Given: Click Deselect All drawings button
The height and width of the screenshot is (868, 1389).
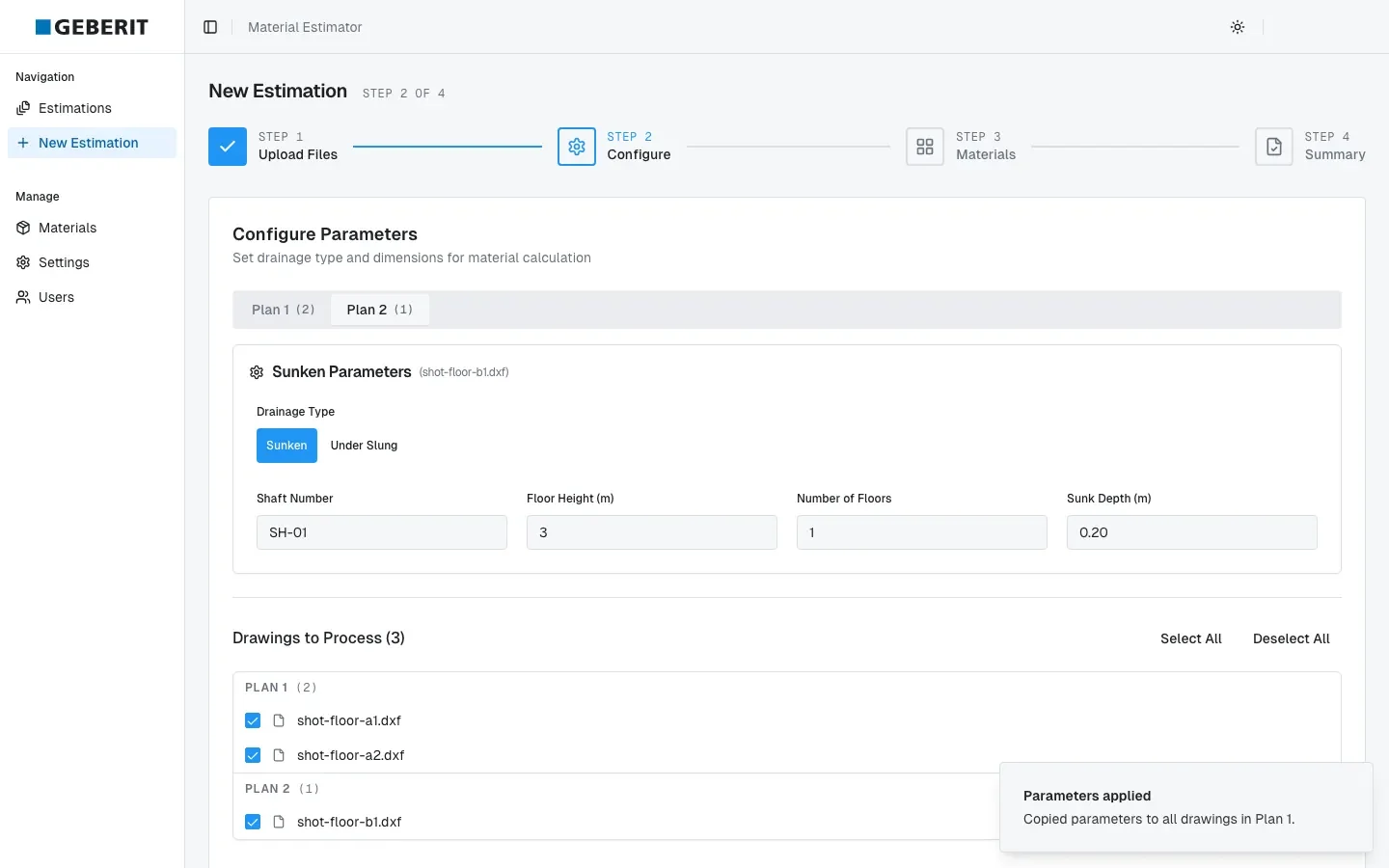Looking at the screenshot, I should pyautogui.click(x=1292, y=638).
